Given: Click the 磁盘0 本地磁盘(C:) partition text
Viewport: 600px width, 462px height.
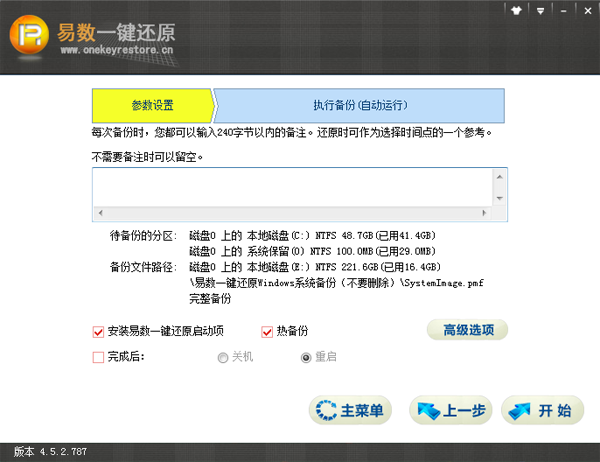Looking at the screenshot, I should pyautogui.click(x=313, y=235).
